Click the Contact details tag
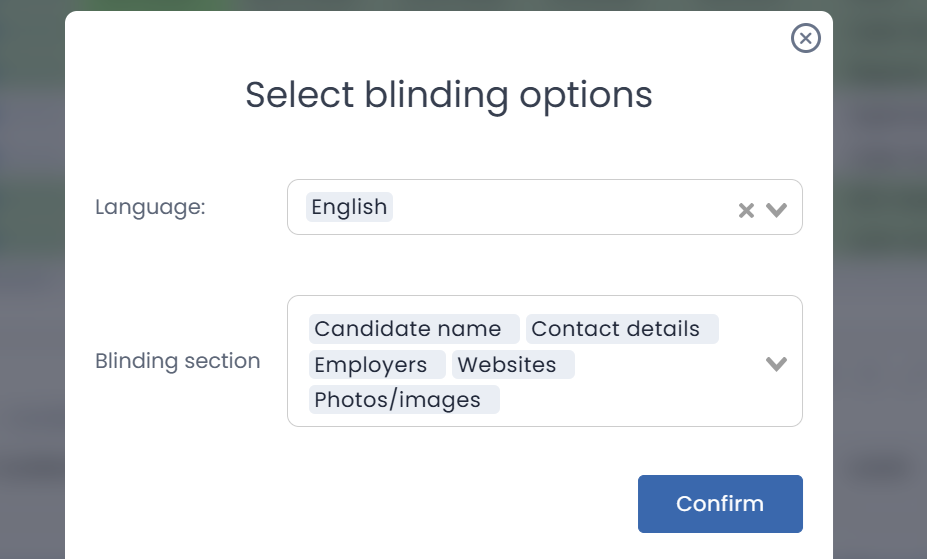927x559 pixels. (616, 329)
